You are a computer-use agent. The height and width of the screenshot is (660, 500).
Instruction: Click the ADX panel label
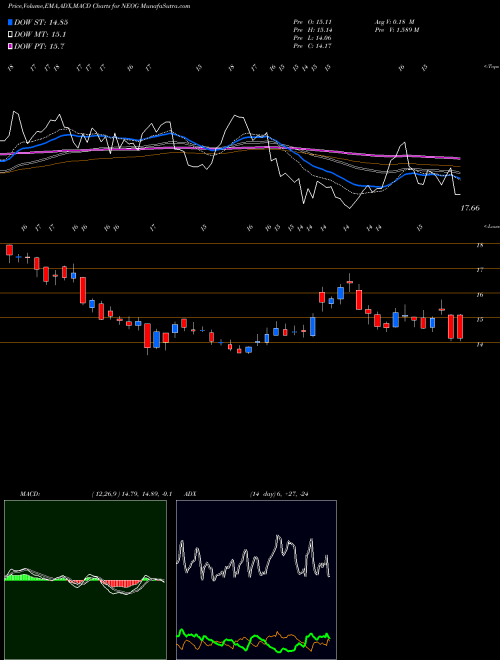click(191, 494)
